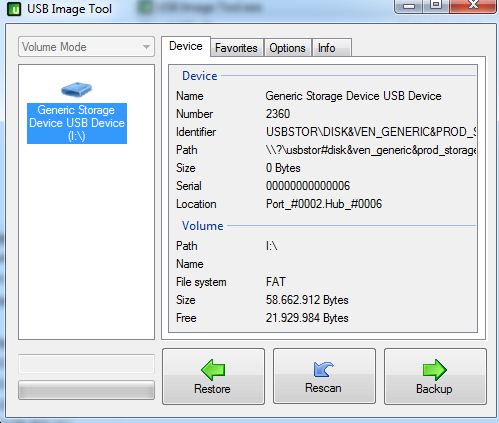Select Generic Storage Device USB Device (I:\) entry
This screenshot has width=499, height=423.
coord(77,123)
